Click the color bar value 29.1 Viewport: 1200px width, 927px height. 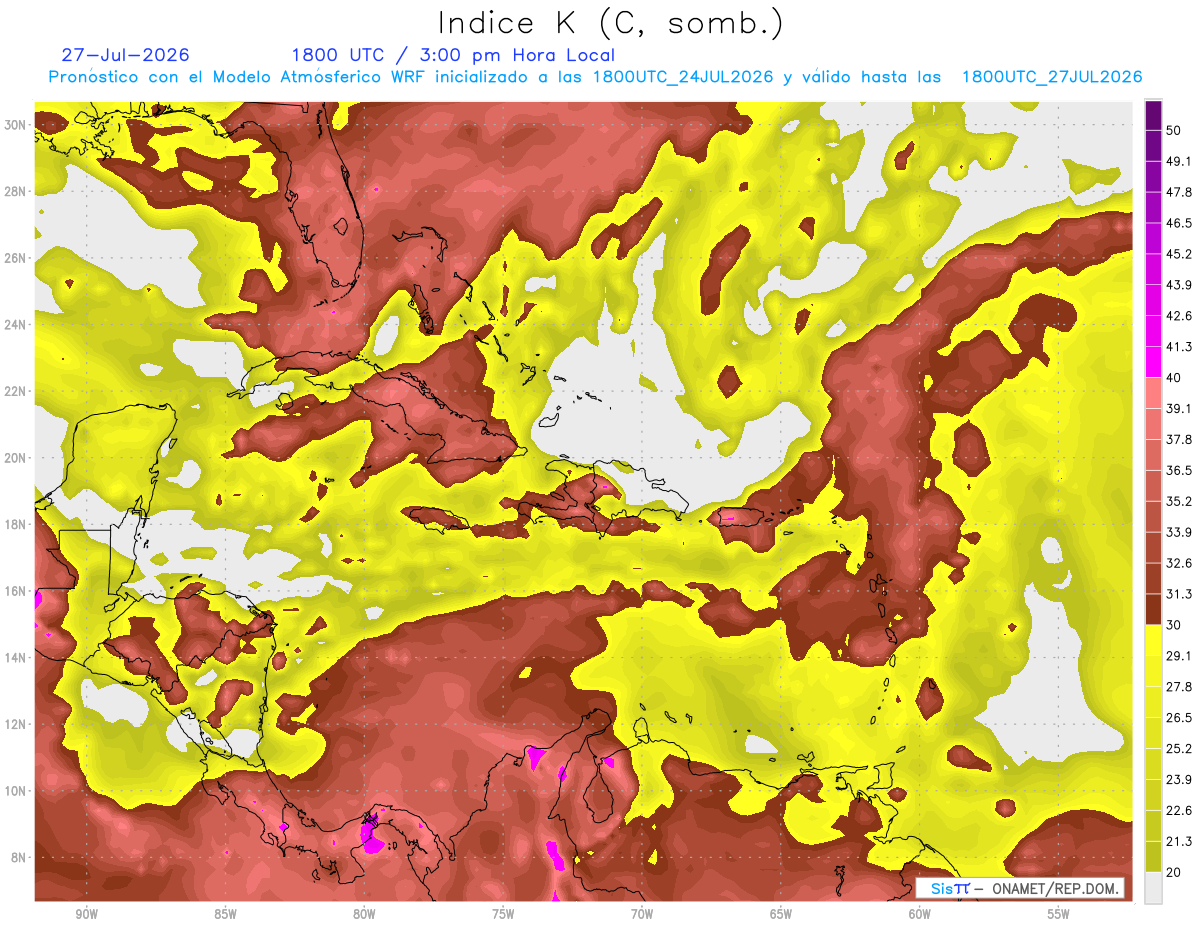coord(1180,656)
